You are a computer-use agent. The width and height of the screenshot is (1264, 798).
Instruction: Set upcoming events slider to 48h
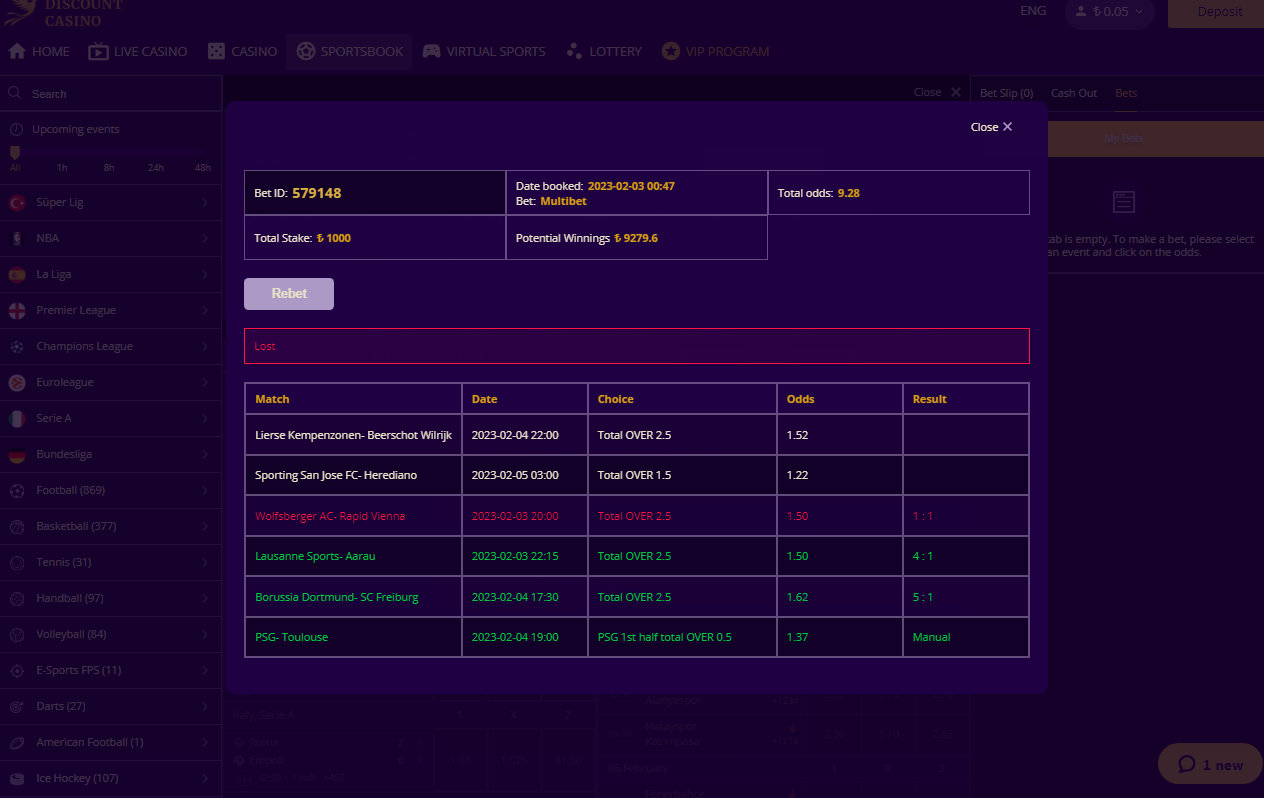coord(203,167)
